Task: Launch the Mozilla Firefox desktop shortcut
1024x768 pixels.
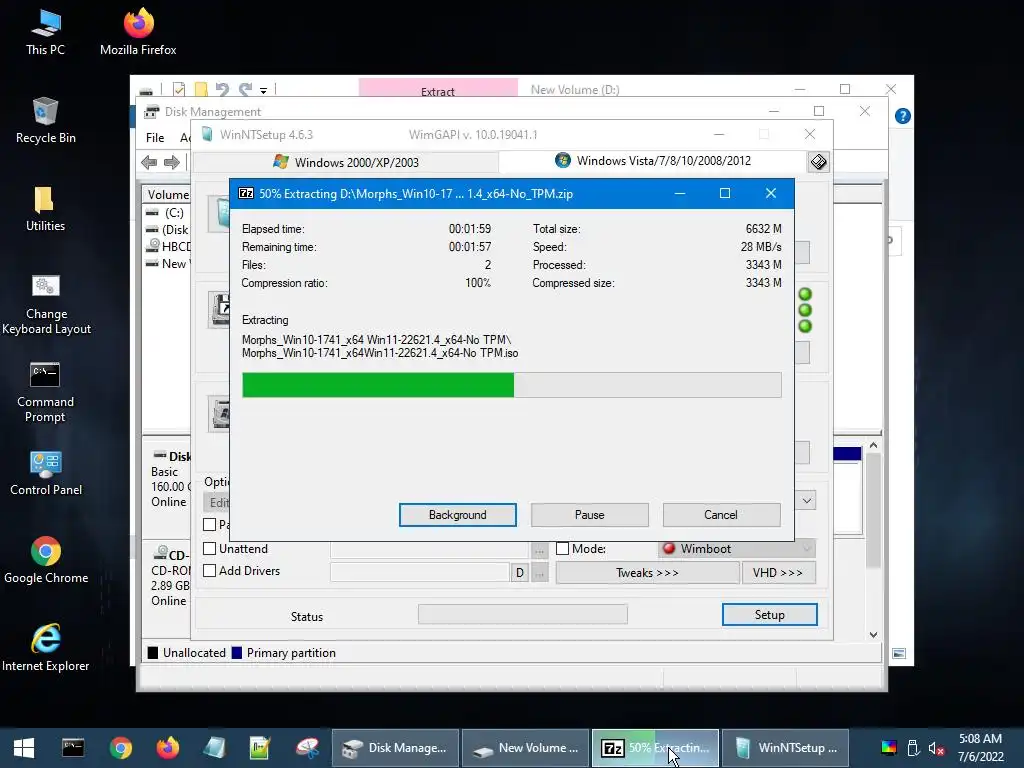Action: (138, 33)
